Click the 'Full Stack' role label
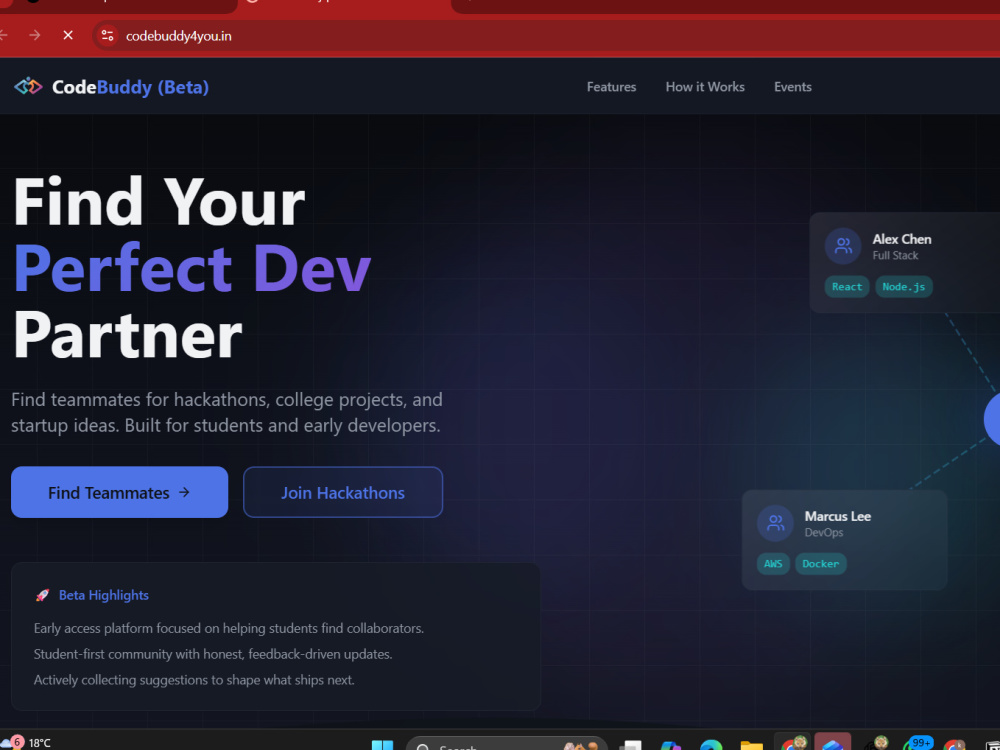The width and height of the screenshot is (1000, 750). click(895, 256)
